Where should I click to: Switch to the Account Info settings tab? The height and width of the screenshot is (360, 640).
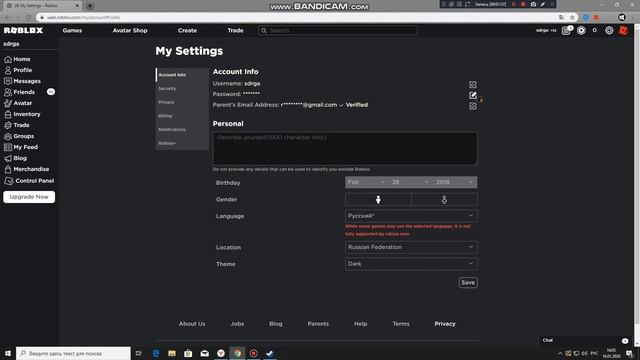[x=182, y=75]
